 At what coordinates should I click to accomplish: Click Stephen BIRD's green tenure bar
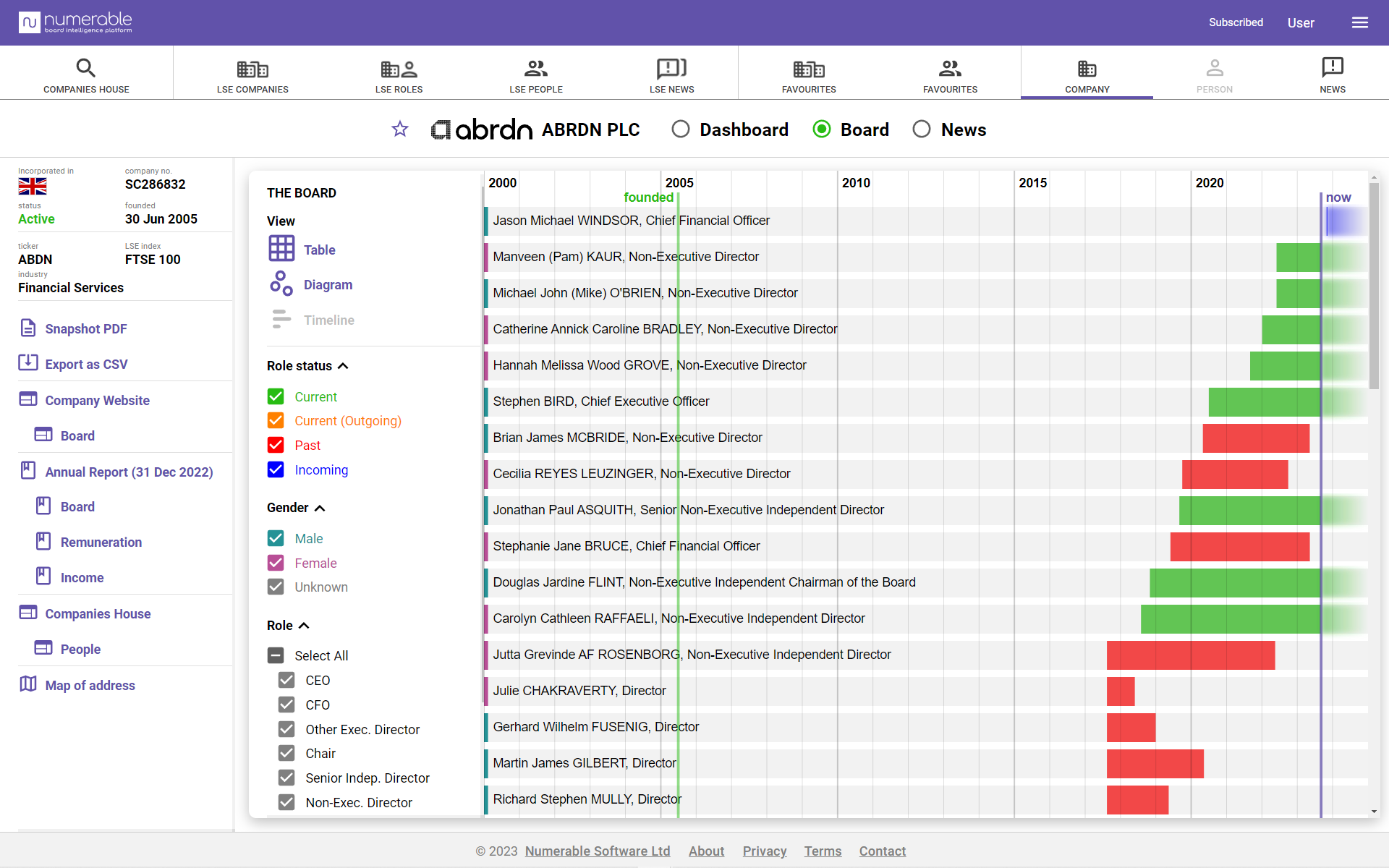pos(1264,402)
